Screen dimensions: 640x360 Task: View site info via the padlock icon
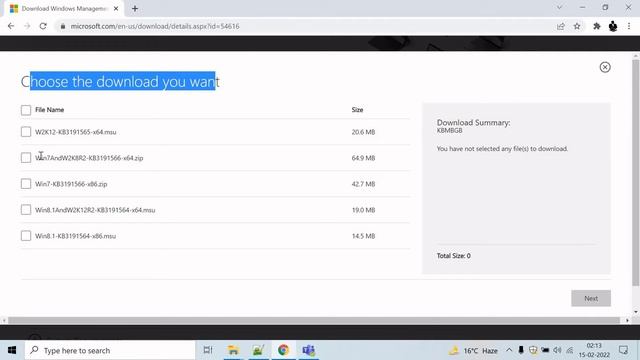click(x=62, y=26)
